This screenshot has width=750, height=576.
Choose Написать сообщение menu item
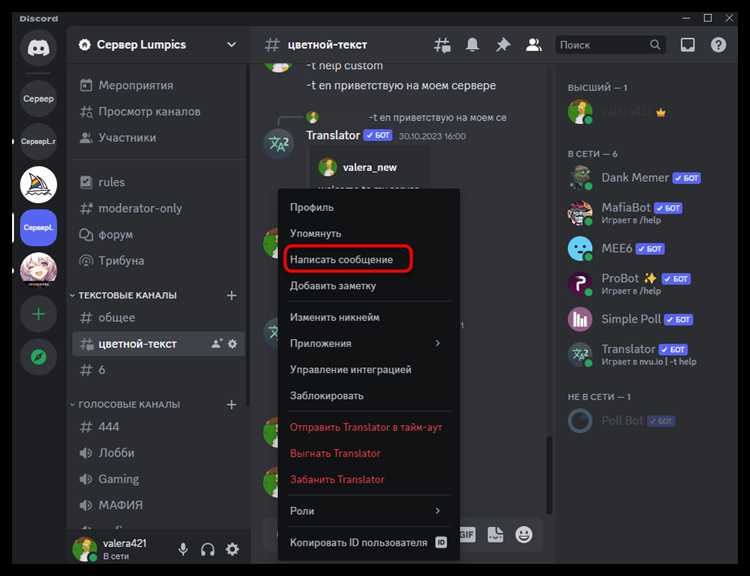click(369, 259)
